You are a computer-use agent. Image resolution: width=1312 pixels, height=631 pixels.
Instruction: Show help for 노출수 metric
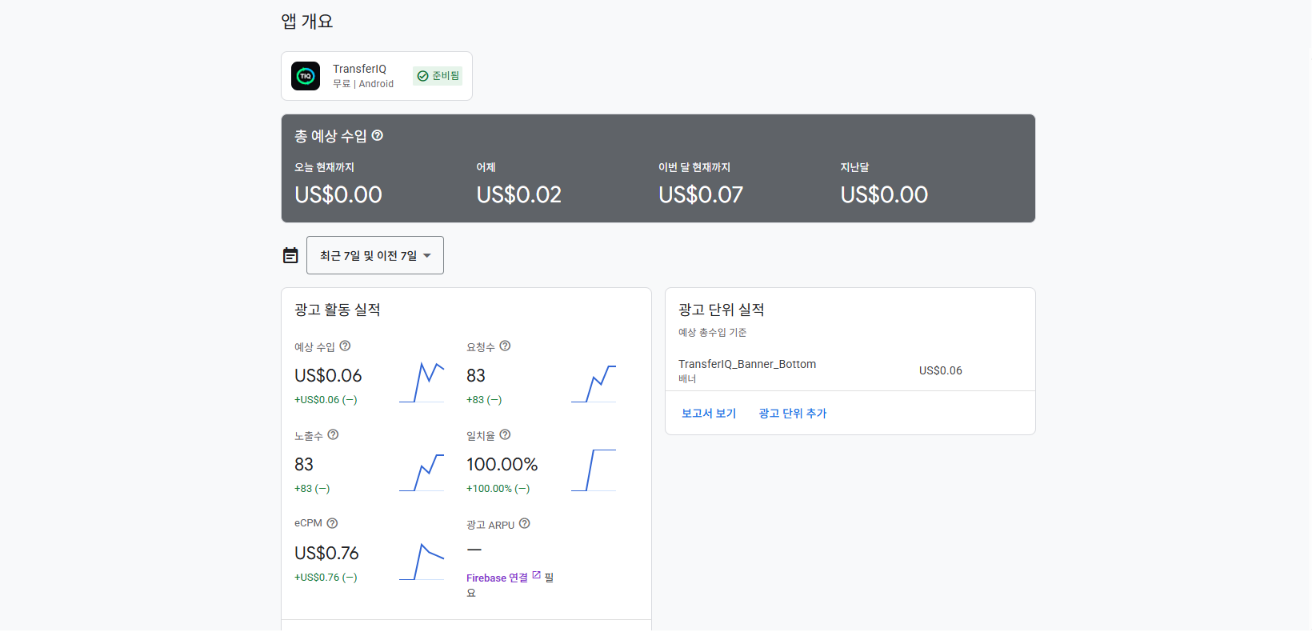pos(333,435)
